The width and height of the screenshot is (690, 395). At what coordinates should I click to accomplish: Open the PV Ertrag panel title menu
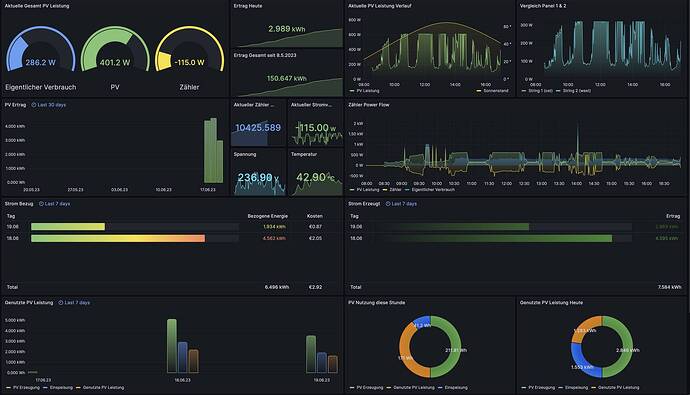[15, 105]
